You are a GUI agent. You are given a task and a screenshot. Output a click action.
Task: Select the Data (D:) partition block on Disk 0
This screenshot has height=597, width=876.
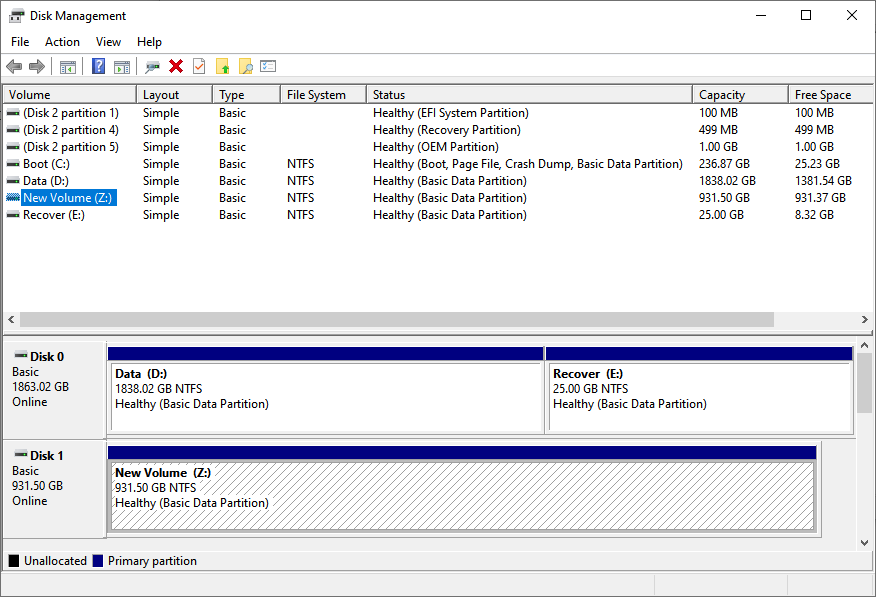(326, 396)
